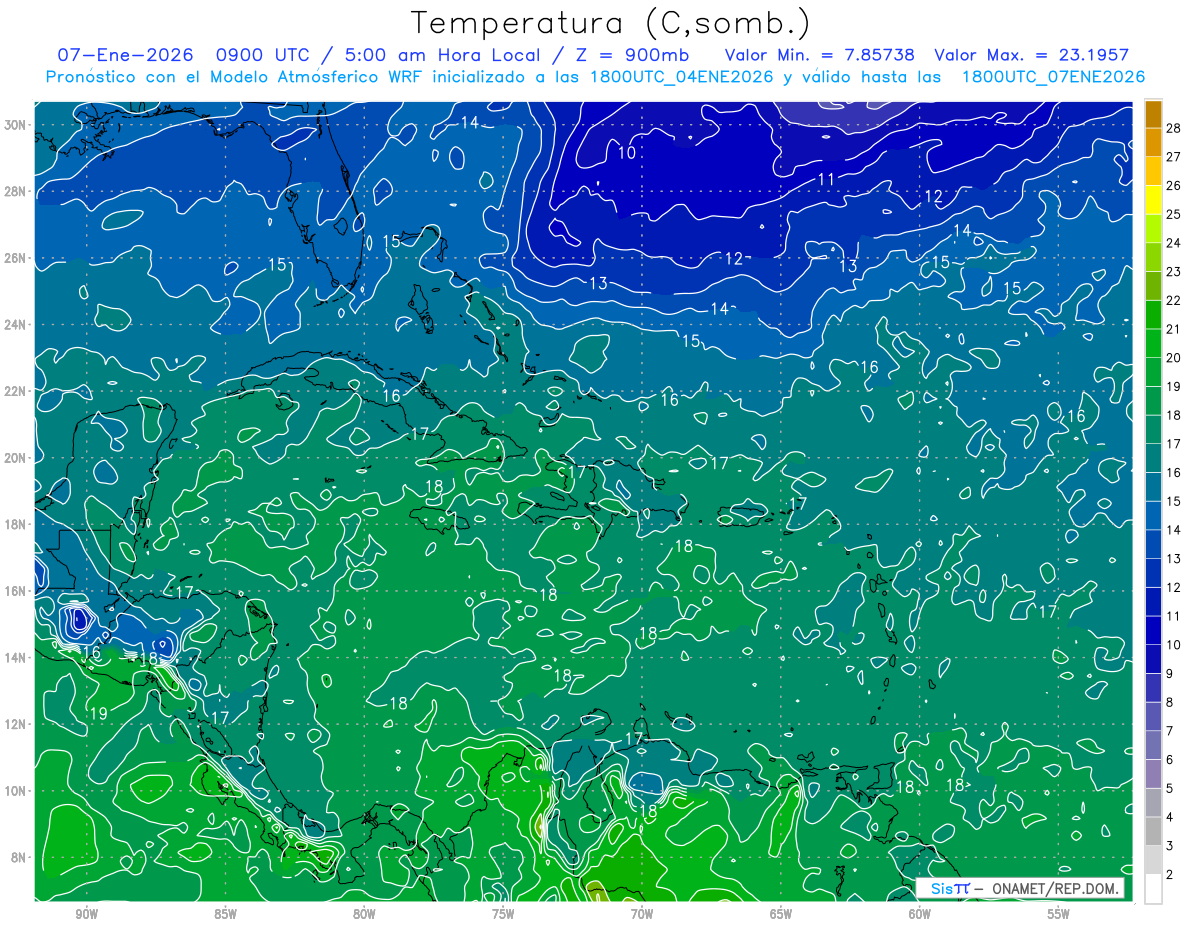Click the "22N" latitude axis label

pos(15,390)
